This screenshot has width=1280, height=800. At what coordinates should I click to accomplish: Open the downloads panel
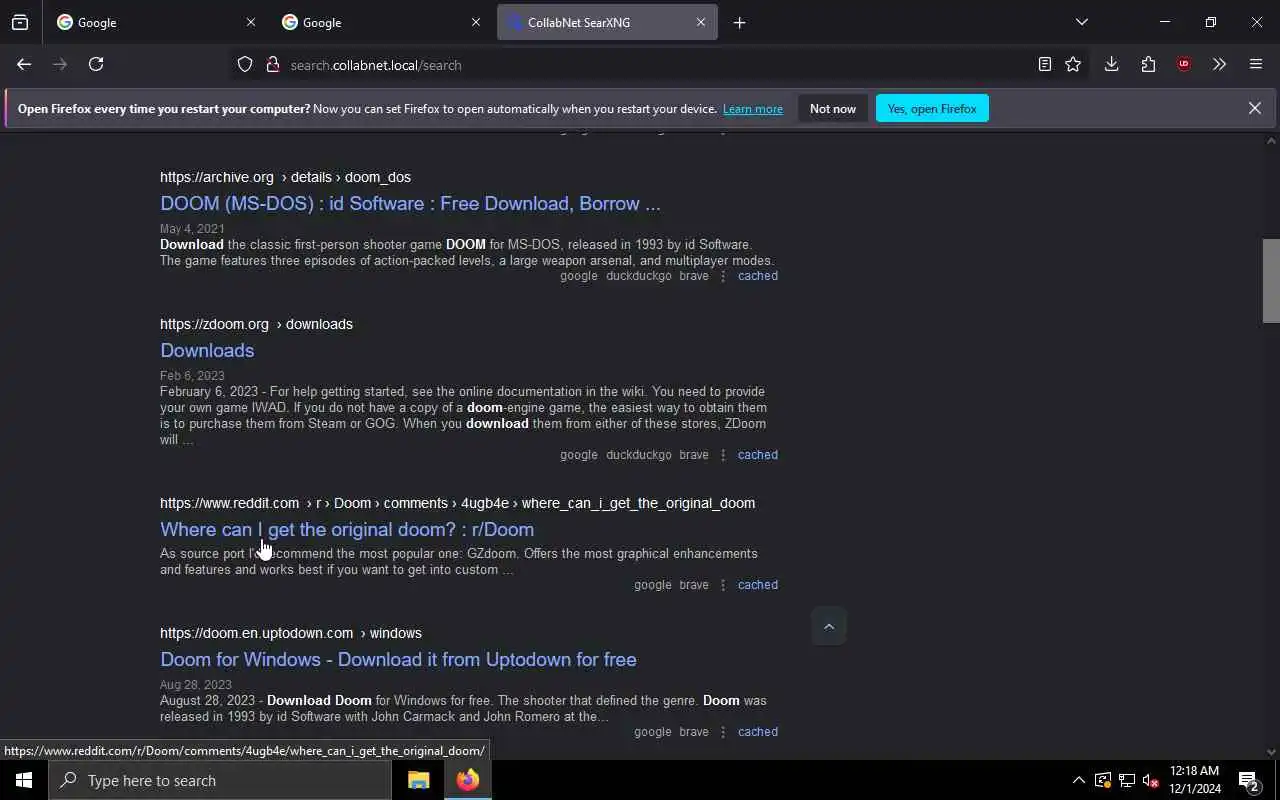(x=1111, y=64)
